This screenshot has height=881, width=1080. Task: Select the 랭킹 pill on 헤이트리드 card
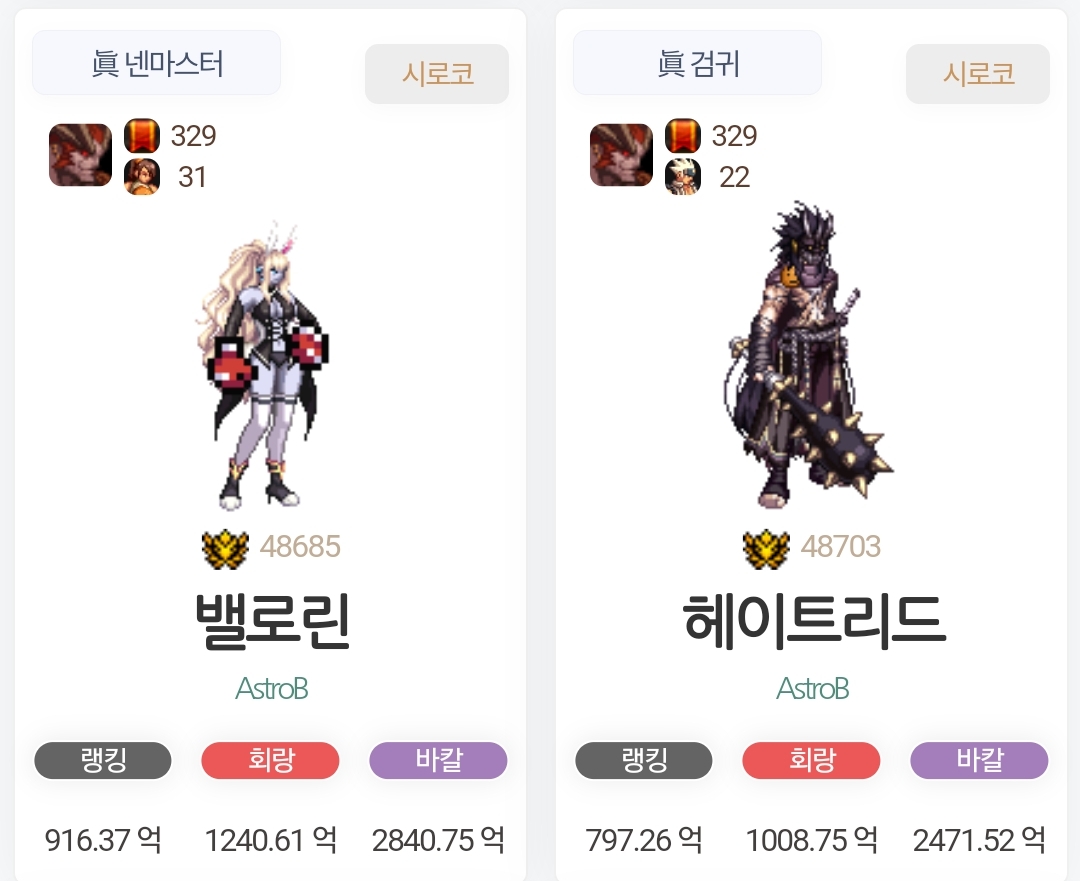(x=643, y=760)
